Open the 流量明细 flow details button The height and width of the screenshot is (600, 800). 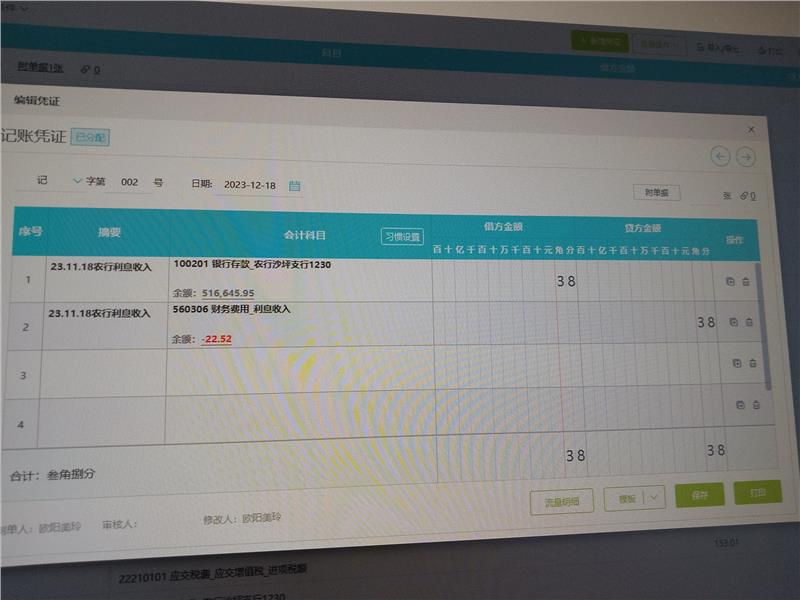click(x=562, y=501)
